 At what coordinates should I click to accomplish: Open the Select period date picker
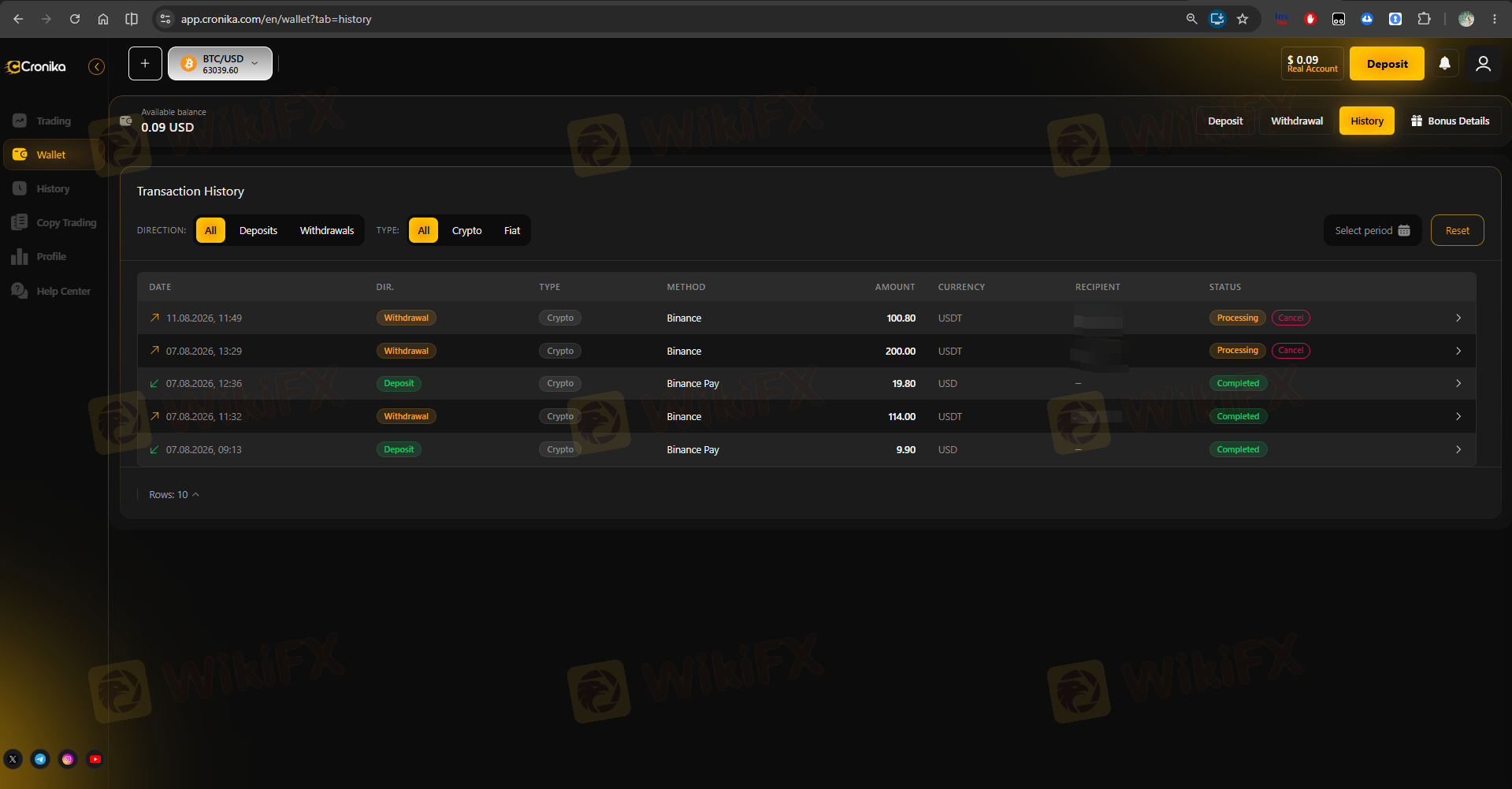(1373, 230)
